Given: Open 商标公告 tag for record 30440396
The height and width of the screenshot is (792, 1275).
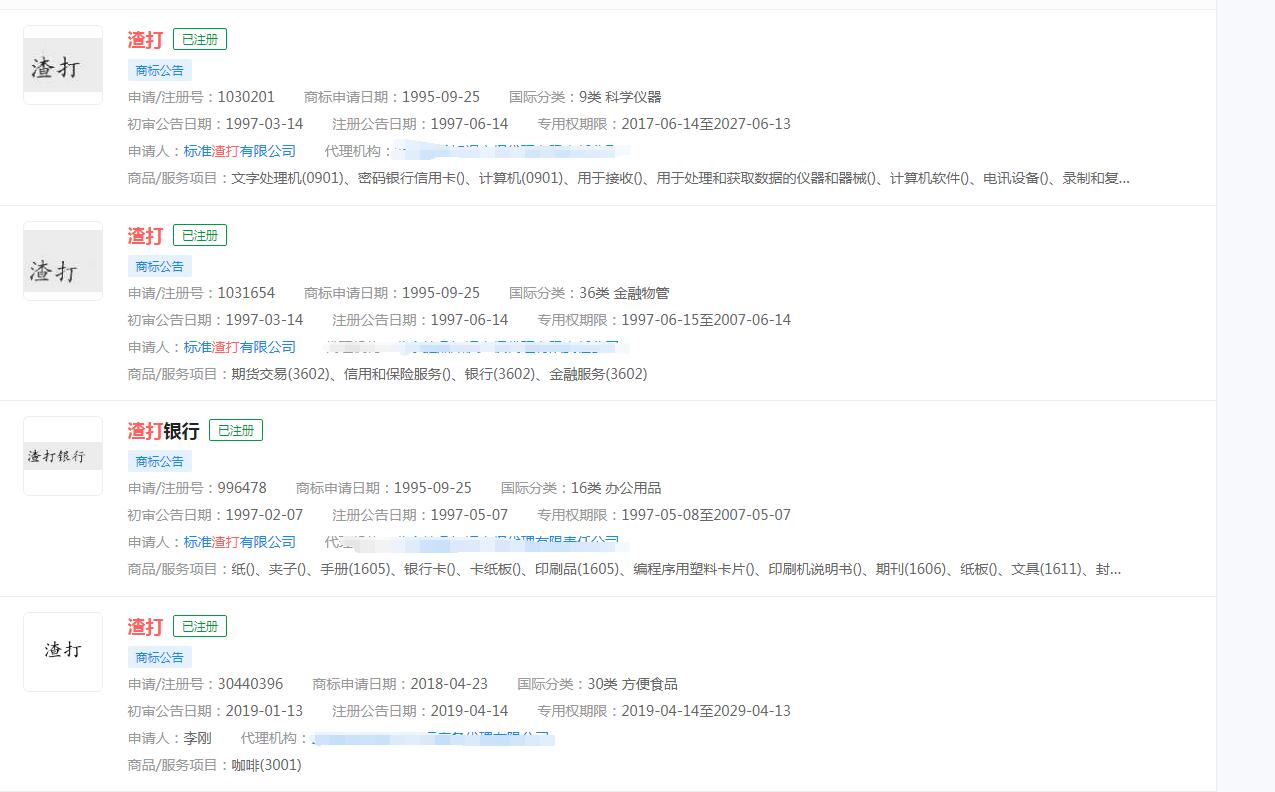Looking at the screenshot, I should coord(160,657).
